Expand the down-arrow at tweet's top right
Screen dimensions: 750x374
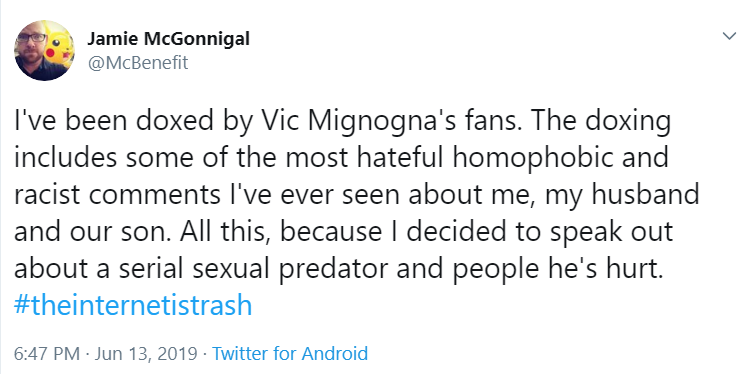pos(729,36)
